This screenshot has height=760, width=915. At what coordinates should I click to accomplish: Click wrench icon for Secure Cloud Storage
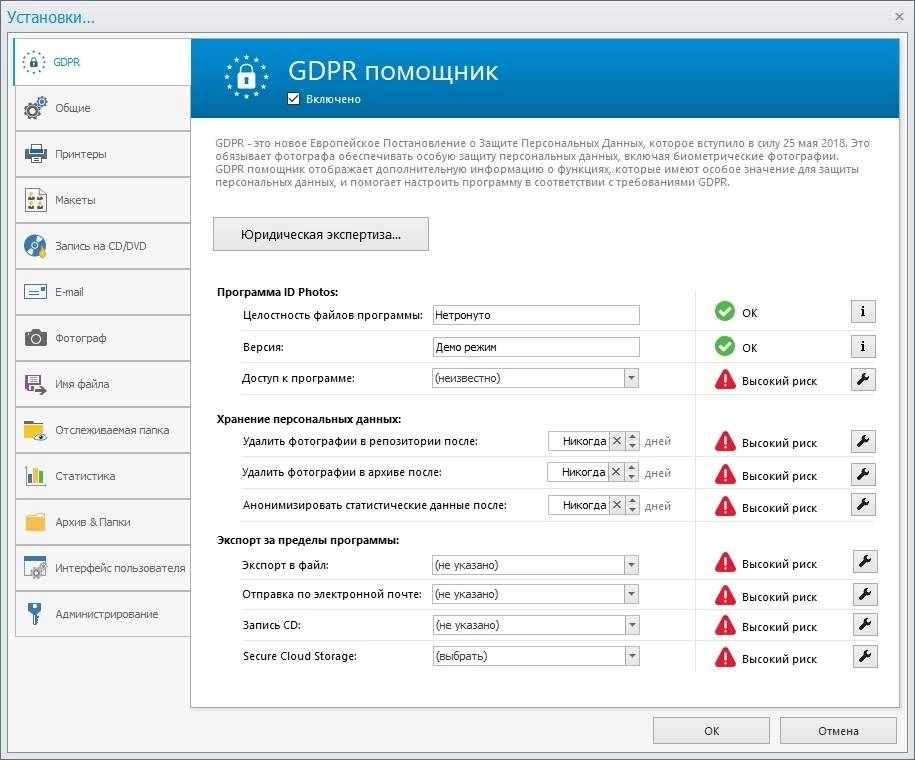click(x=865, y=657)
